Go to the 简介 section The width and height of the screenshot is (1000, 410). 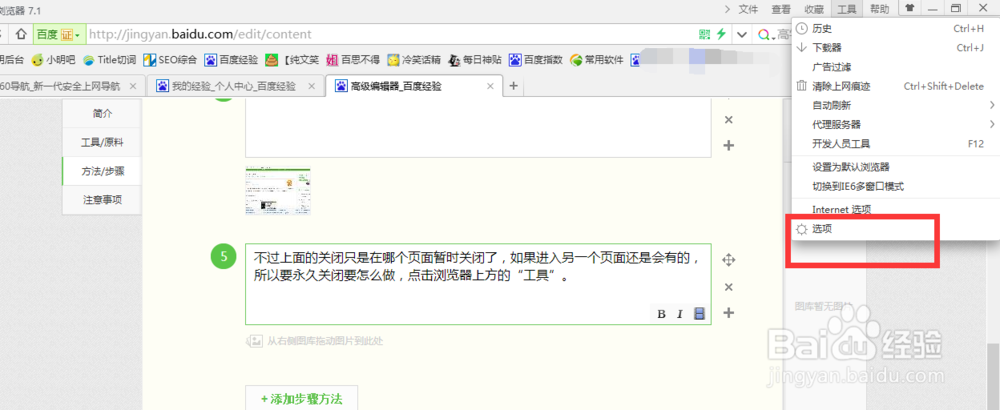(102, 113)
